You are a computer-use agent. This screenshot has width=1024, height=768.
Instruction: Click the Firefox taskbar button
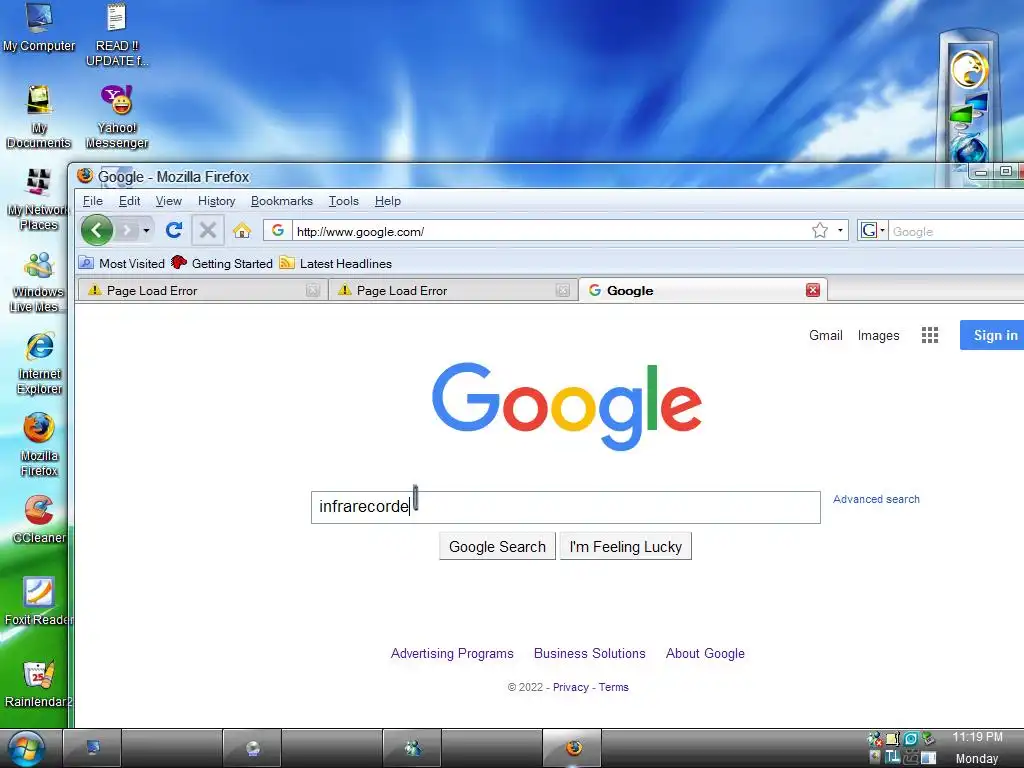573,748
